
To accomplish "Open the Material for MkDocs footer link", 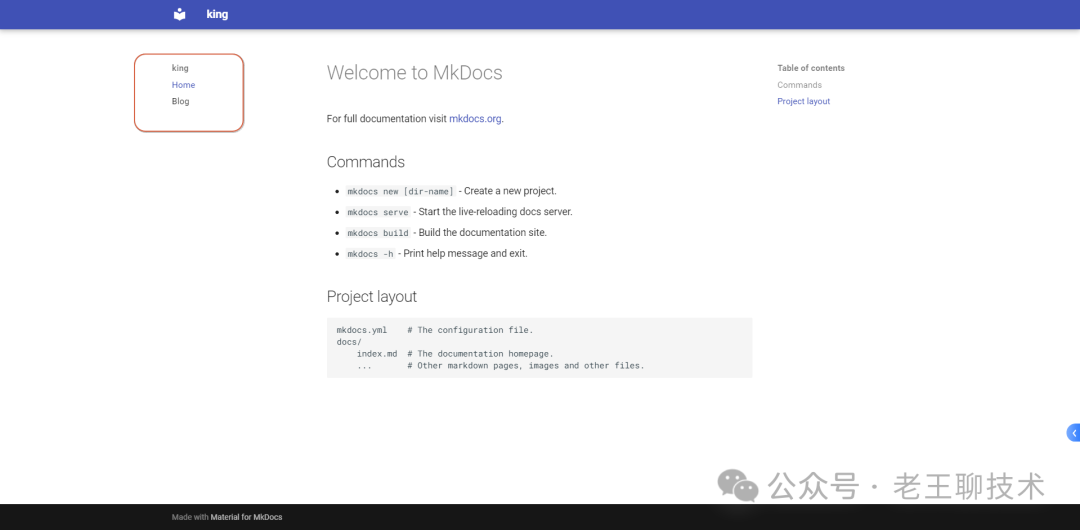I will pyautogui.click(x=247, y=517).
